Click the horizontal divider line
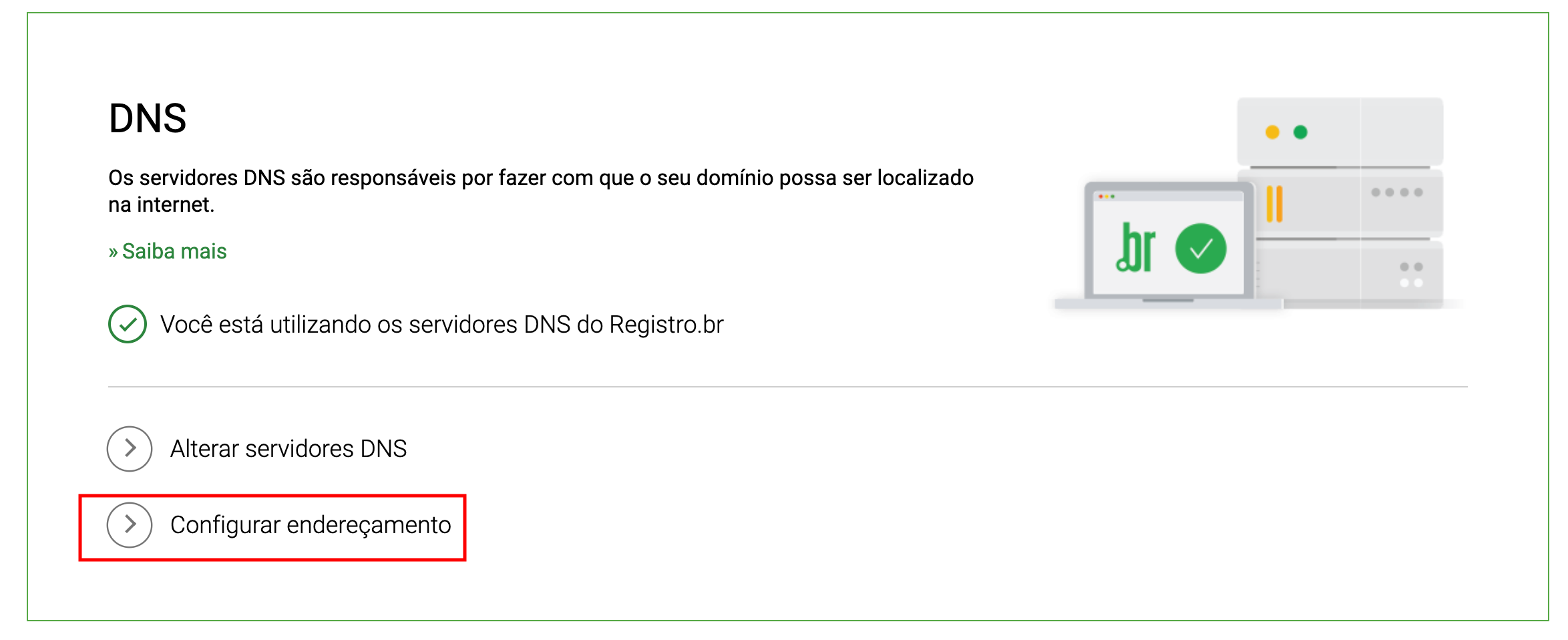1568x640 pixels. coord(788,386)
